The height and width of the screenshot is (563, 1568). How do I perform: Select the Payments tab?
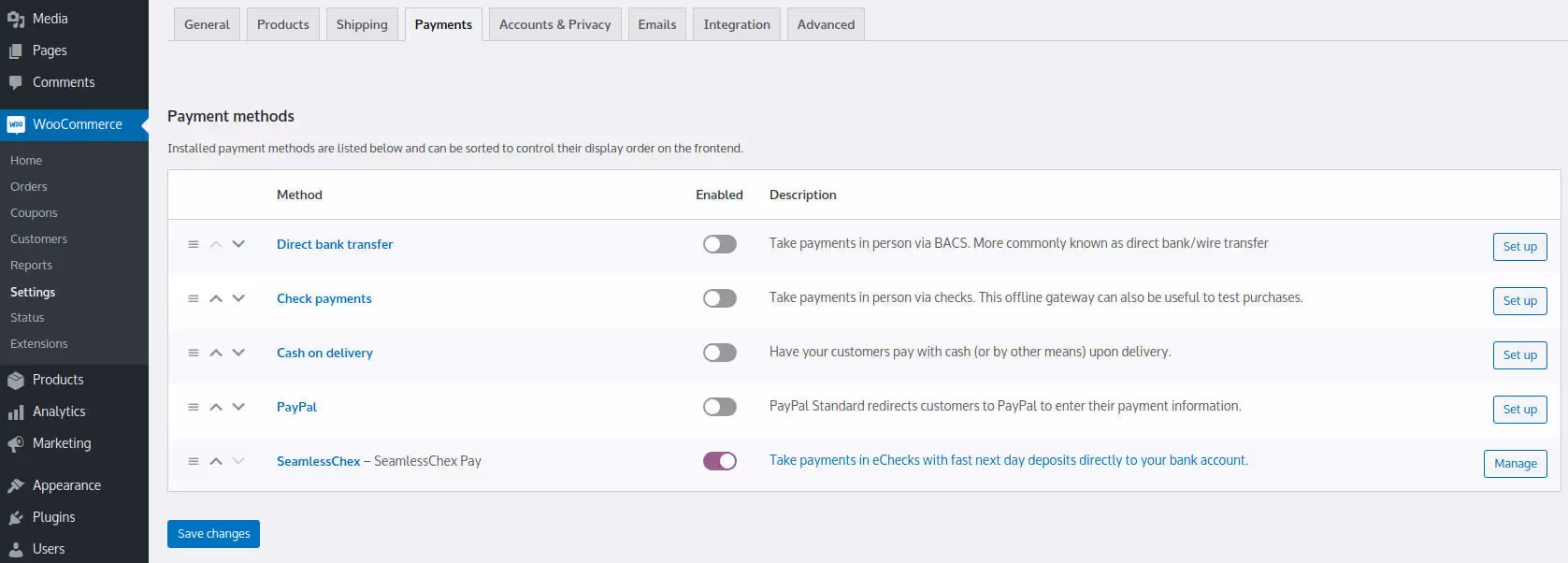pos(443,24)
